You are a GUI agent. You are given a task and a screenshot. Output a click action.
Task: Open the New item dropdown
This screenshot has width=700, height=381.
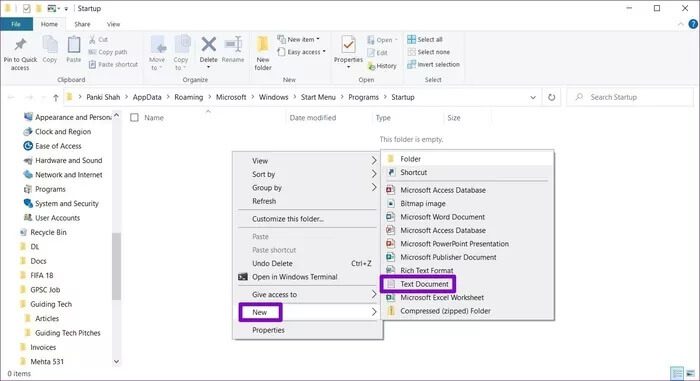coord(298,39)
